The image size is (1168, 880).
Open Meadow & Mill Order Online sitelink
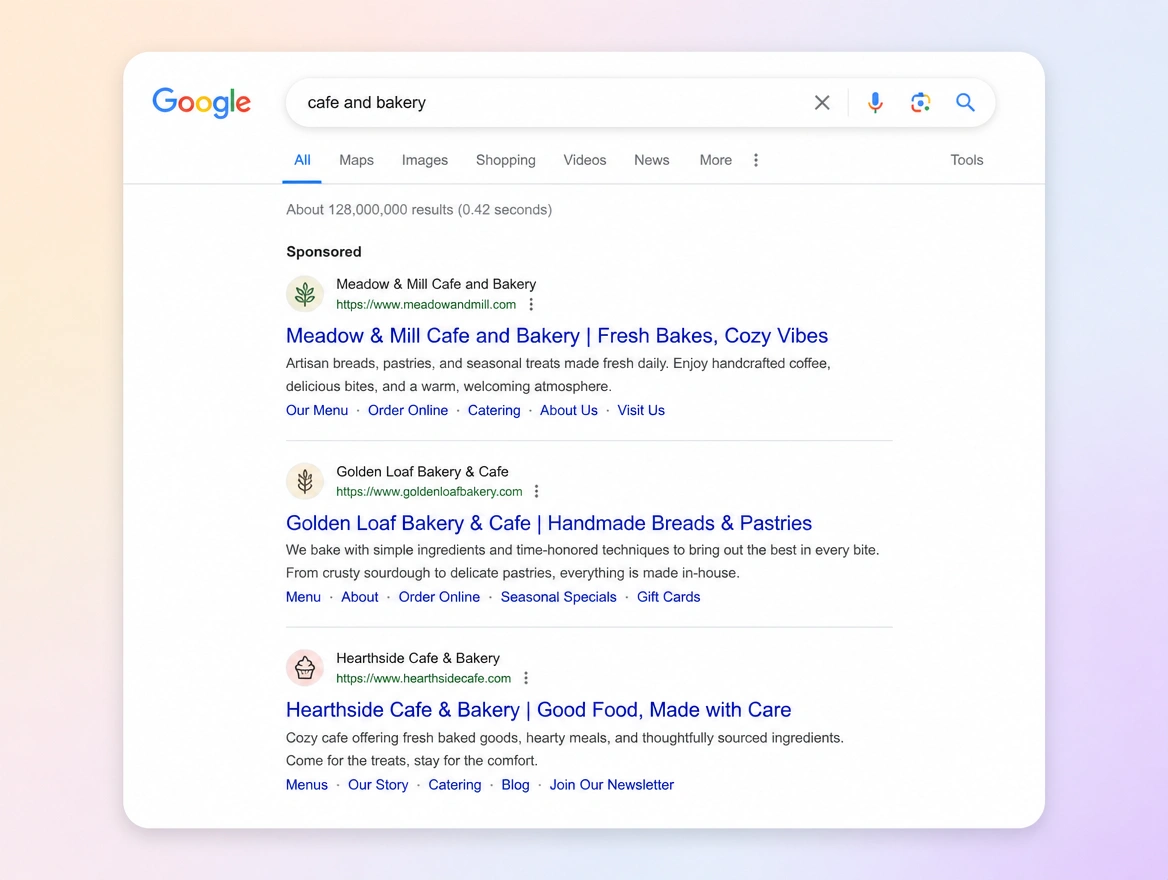point(407,411)
